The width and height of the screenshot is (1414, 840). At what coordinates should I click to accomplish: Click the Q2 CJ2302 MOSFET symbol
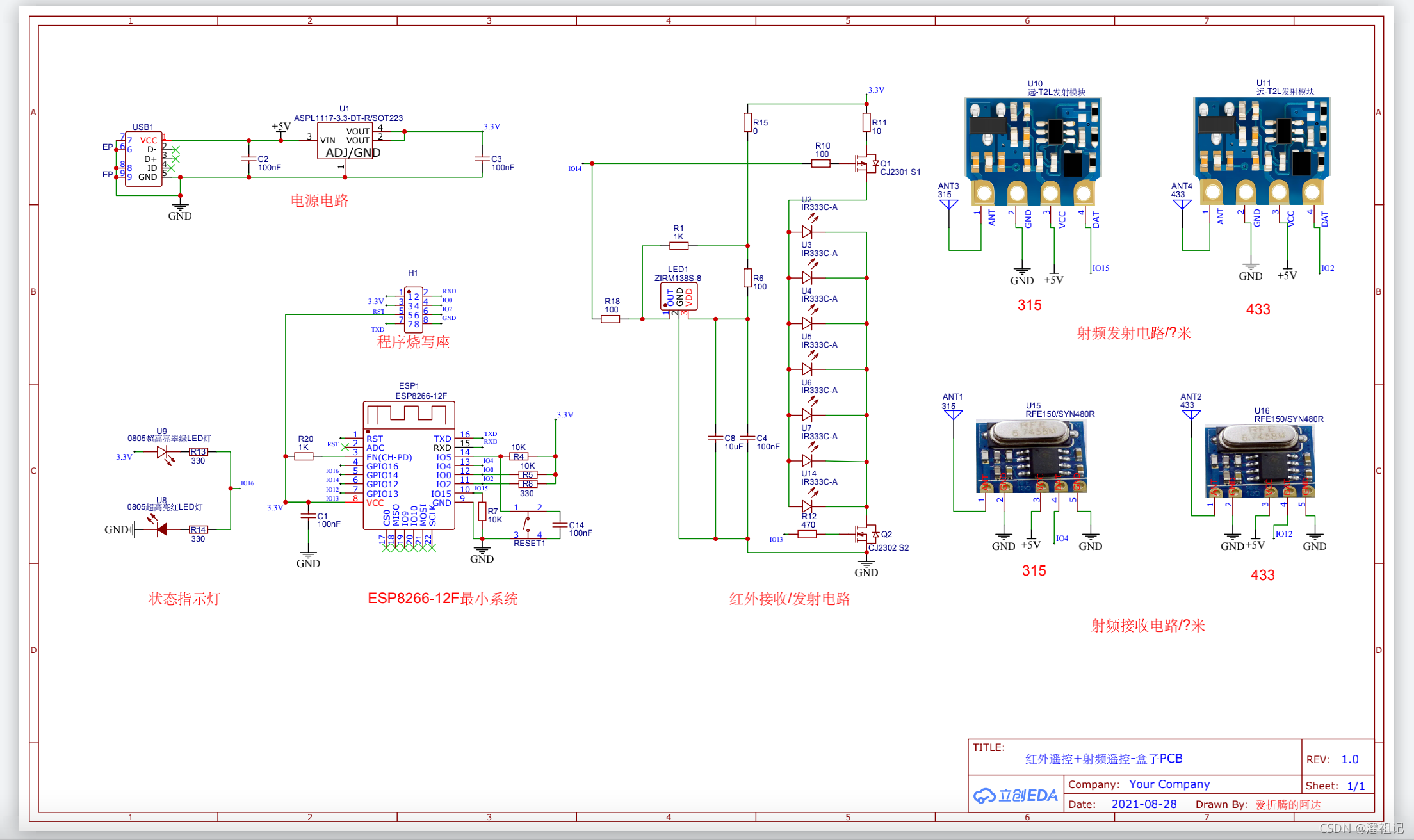click(x=866, y=534)
